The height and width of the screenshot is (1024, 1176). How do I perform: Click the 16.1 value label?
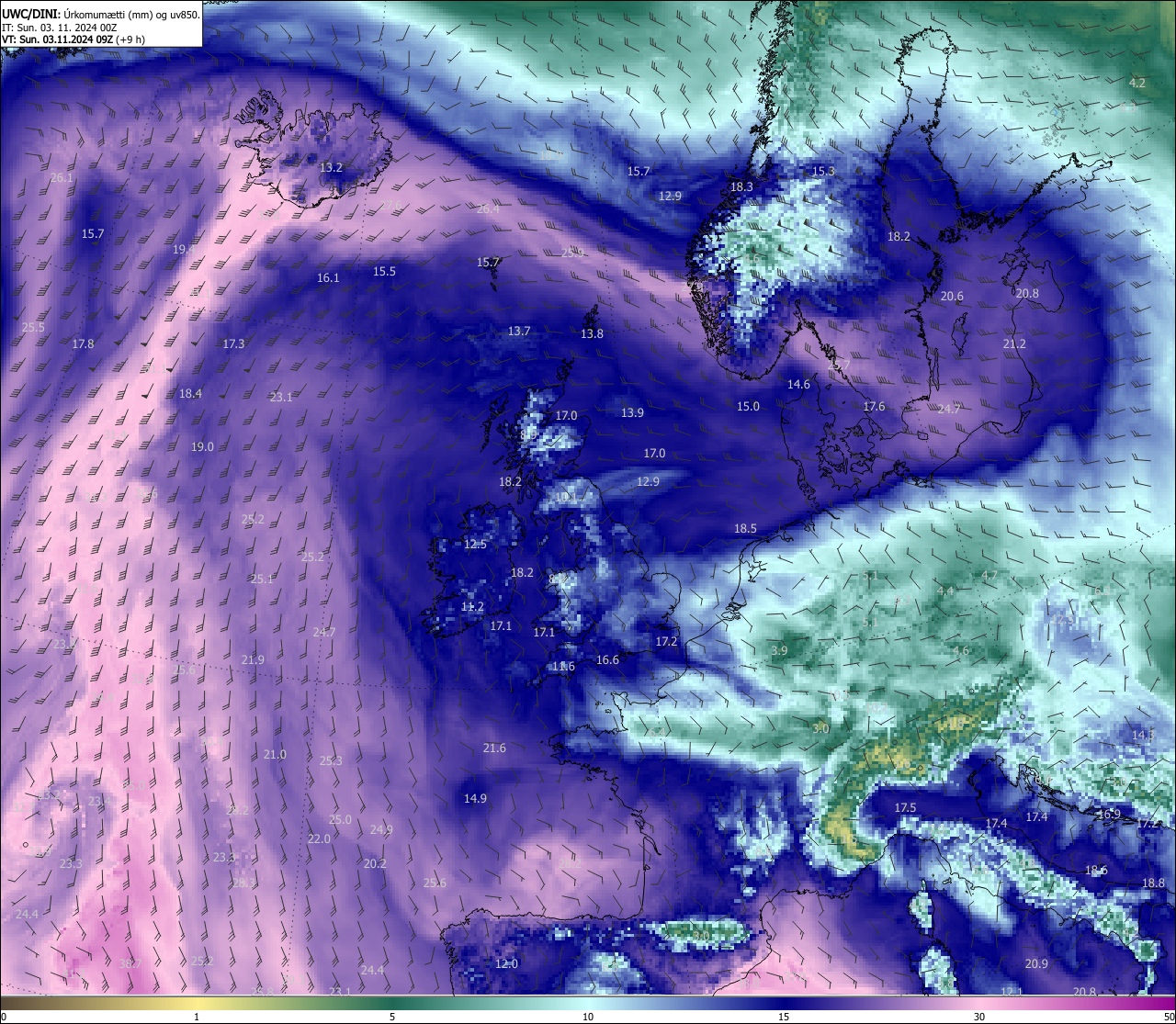(328, 277)
